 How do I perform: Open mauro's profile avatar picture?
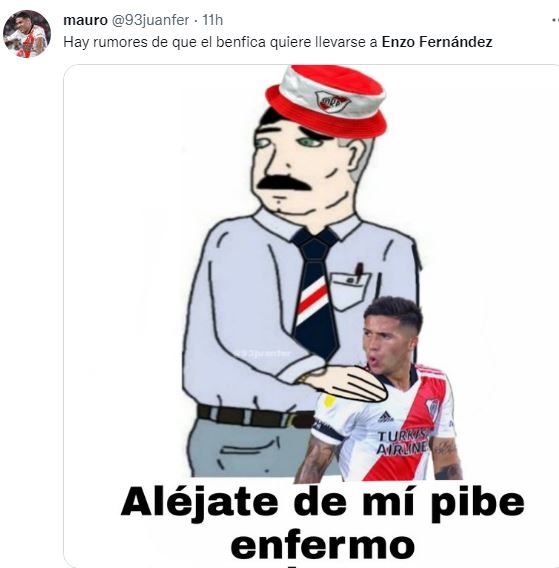[x=26, y=34]
